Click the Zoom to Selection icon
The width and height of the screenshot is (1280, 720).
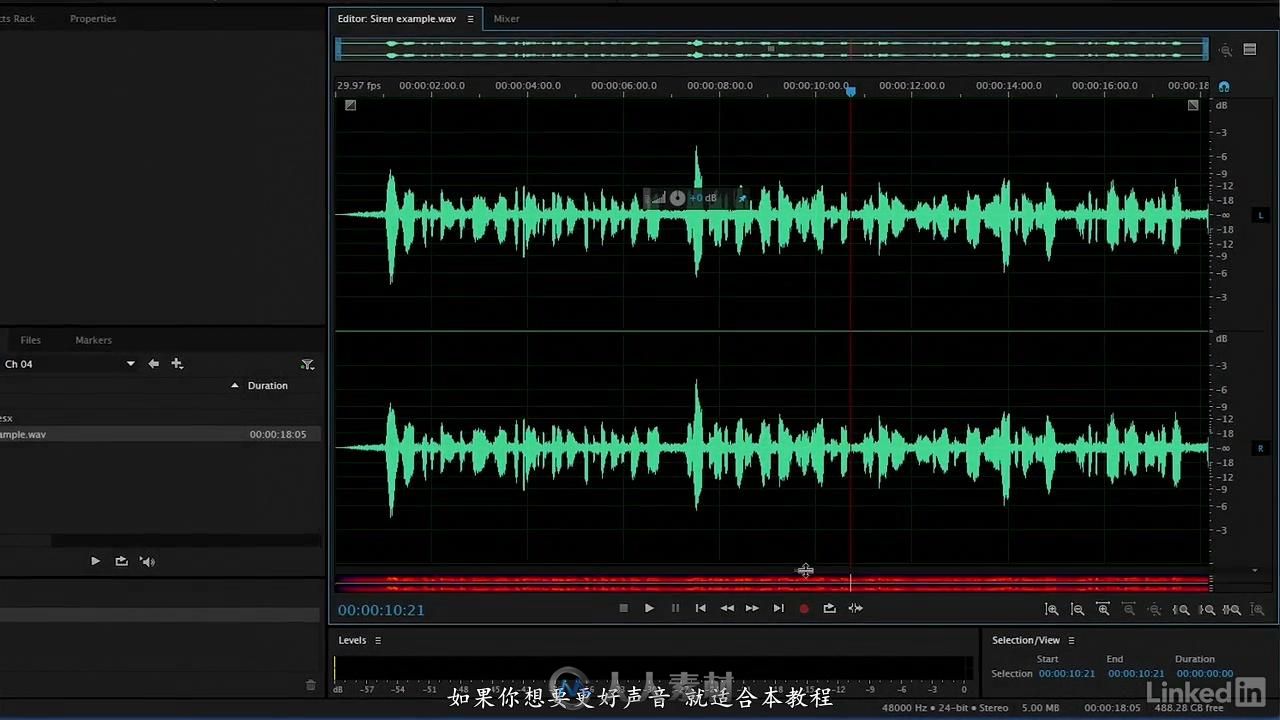tap(1232, 609)
